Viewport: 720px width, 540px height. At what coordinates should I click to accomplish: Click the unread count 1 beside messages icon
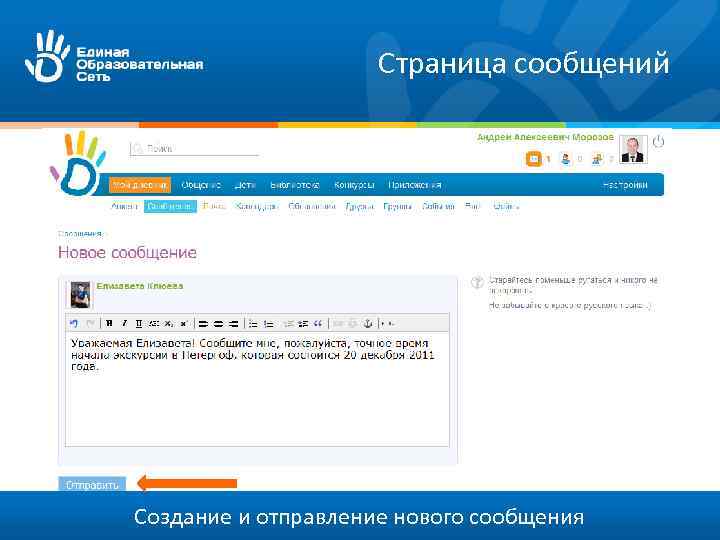tap(548, 159)
